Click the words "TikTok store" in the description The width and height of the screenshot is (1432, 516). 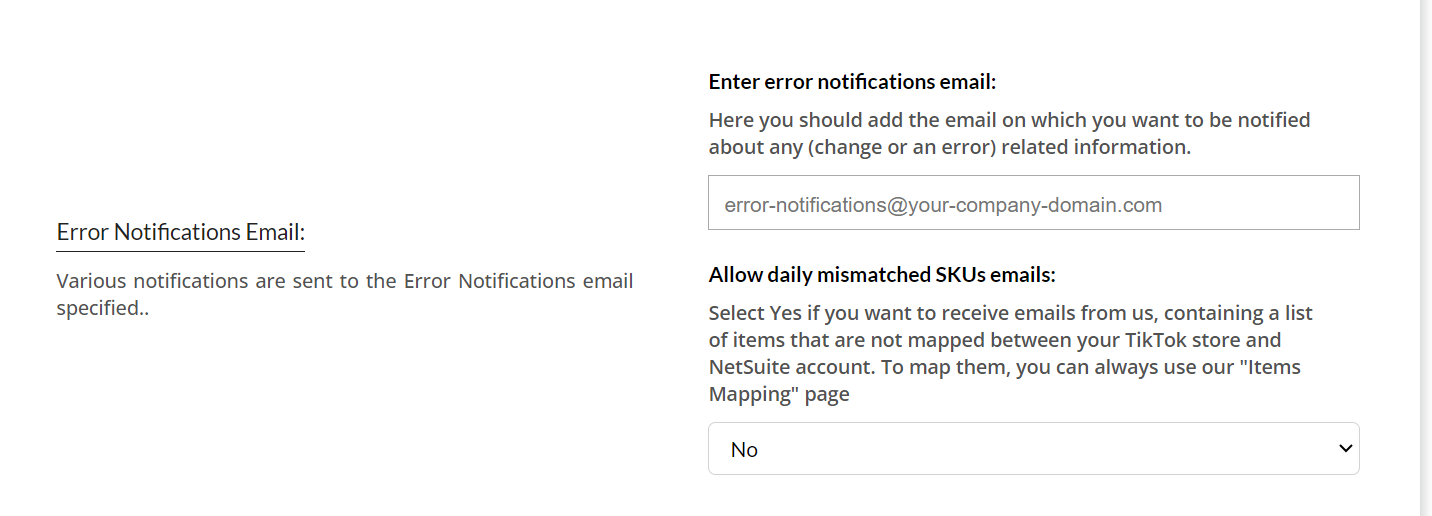[x=1219, y=340]
